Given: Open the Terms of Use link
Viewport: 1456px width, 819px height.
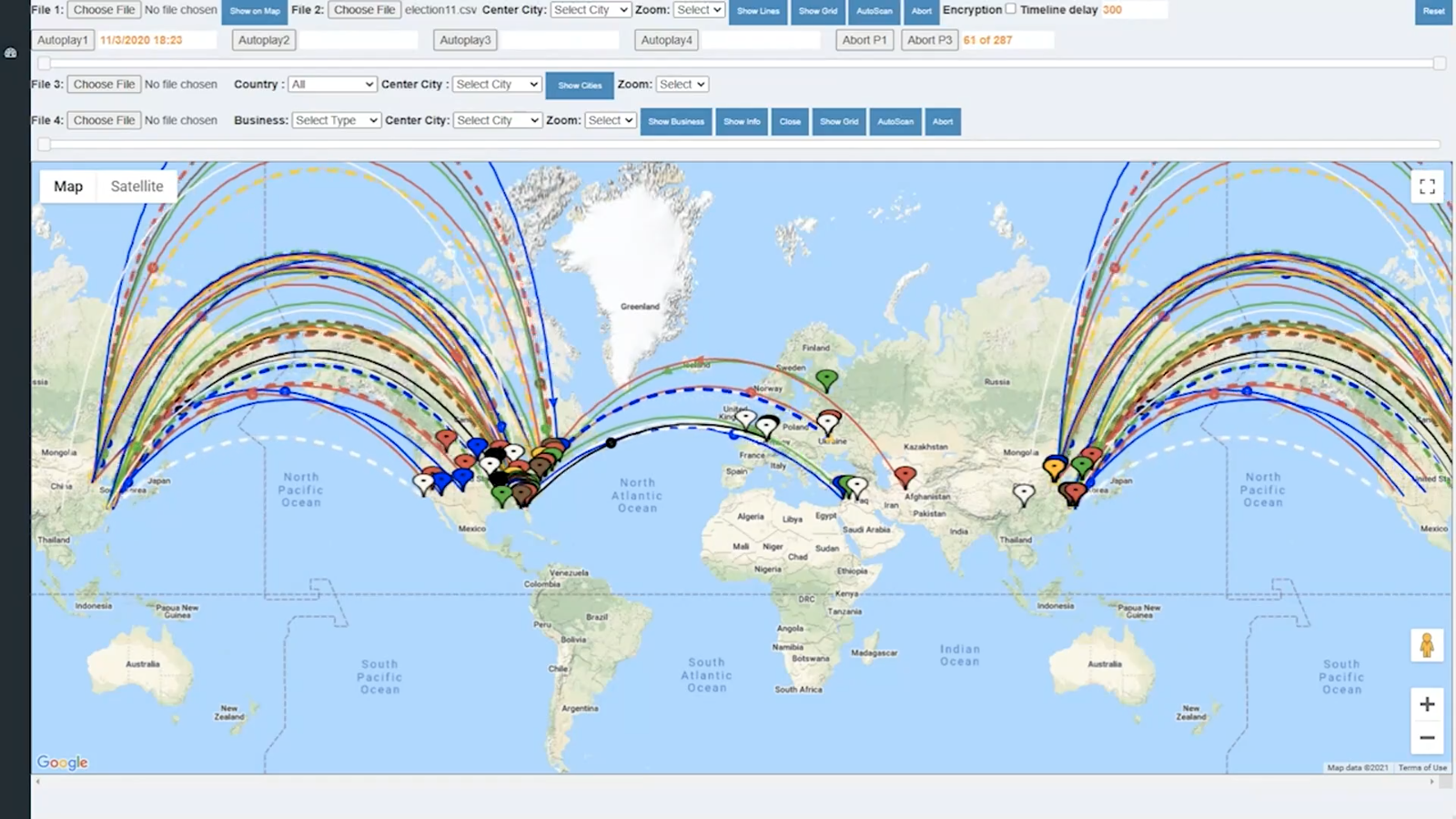Looking at the screenshot, I should tap(1422, 768).
